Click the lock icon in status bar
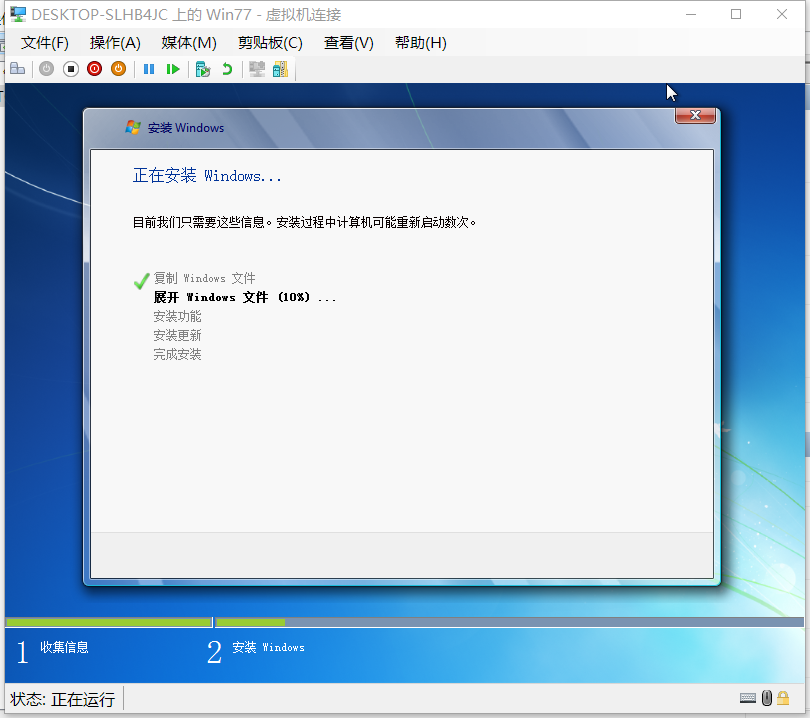810x718 pixels. coord(783,698)
